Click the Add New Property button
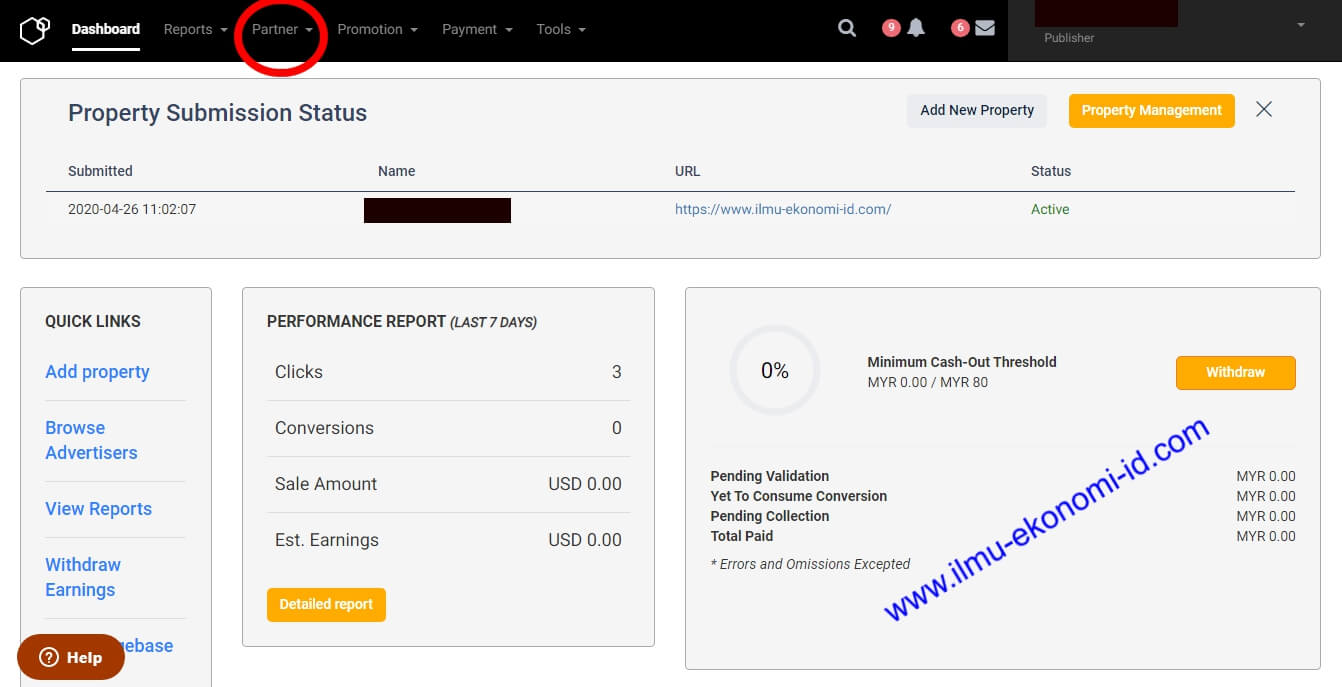Viewport: 1342px width, 687px height. click(976, 110)
